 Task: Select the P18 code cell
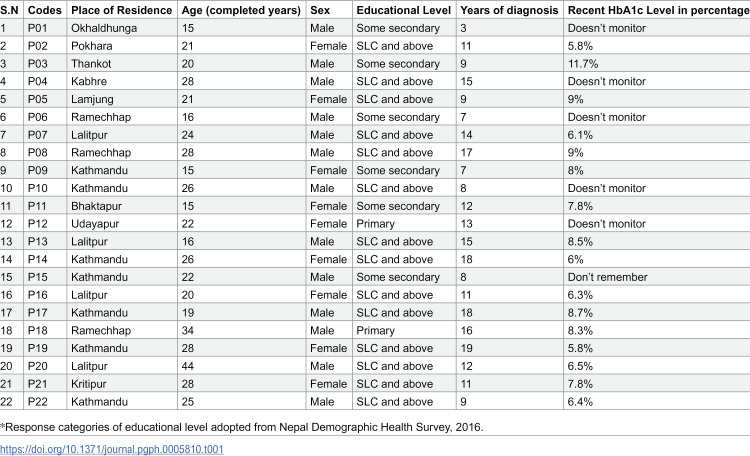[x=37, y=331]
